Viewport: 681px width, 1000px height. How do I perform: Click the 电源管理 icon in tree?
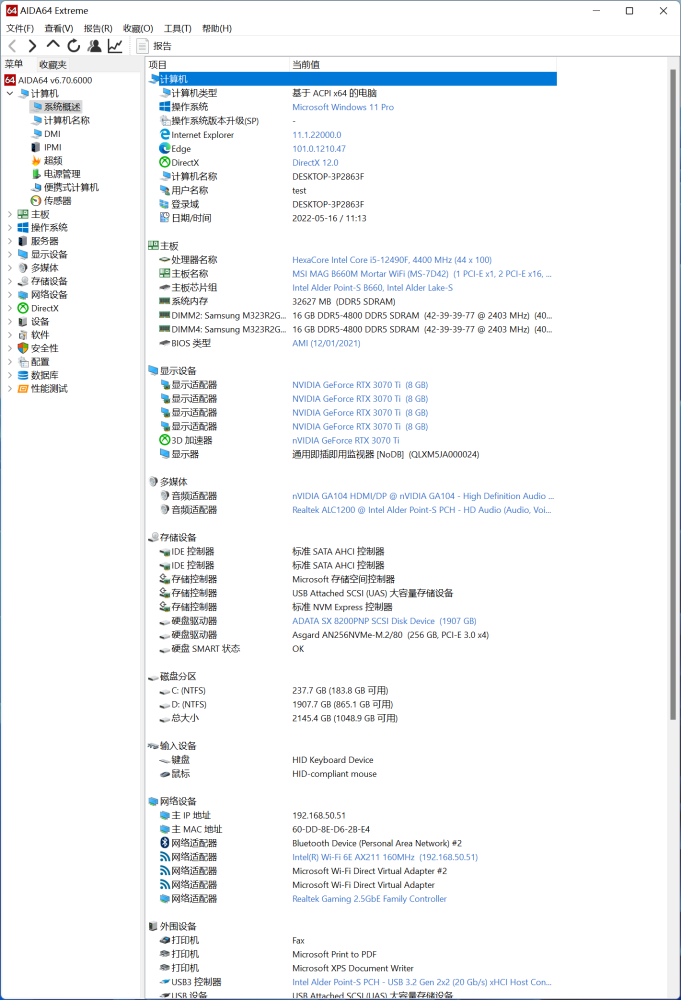(x=36, y=173)
